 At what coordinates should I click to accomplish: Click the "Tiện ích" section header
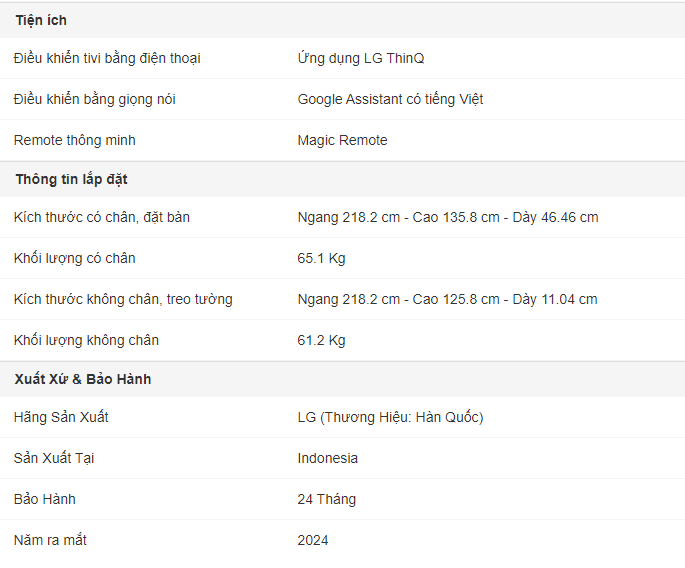click(41, 20)
